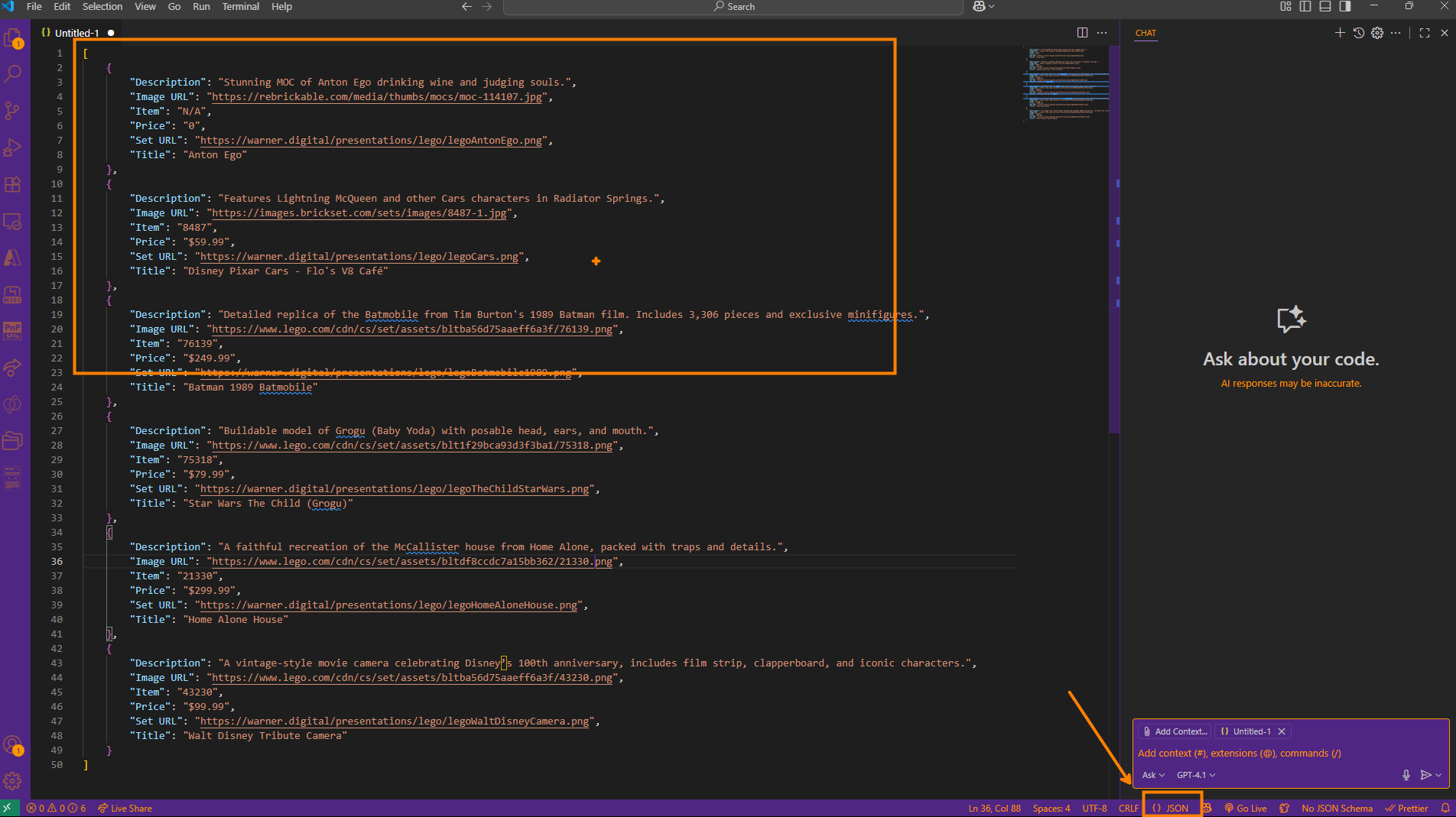This screenshot has height=817, width=1456.
Task: Open the Source Control view
Action: coord(13,111)
